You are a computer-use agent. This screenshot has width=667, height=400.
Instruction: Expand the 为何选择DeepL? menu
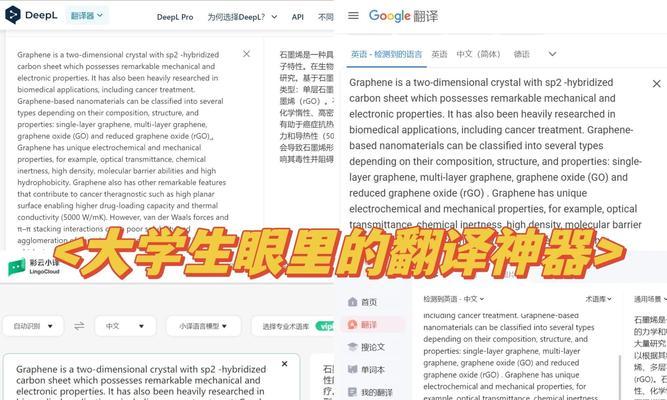pyautogui.click(x=242, y=17)
